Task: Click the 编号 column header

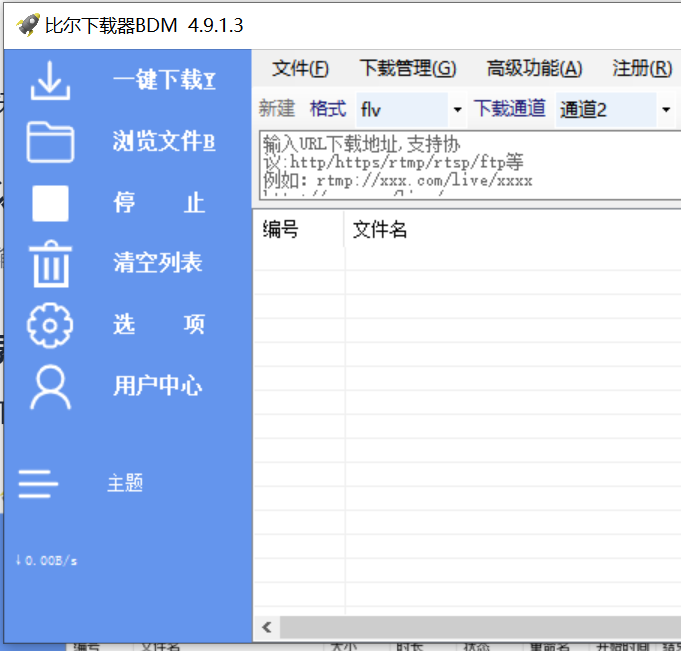Action: pos(298,229)
